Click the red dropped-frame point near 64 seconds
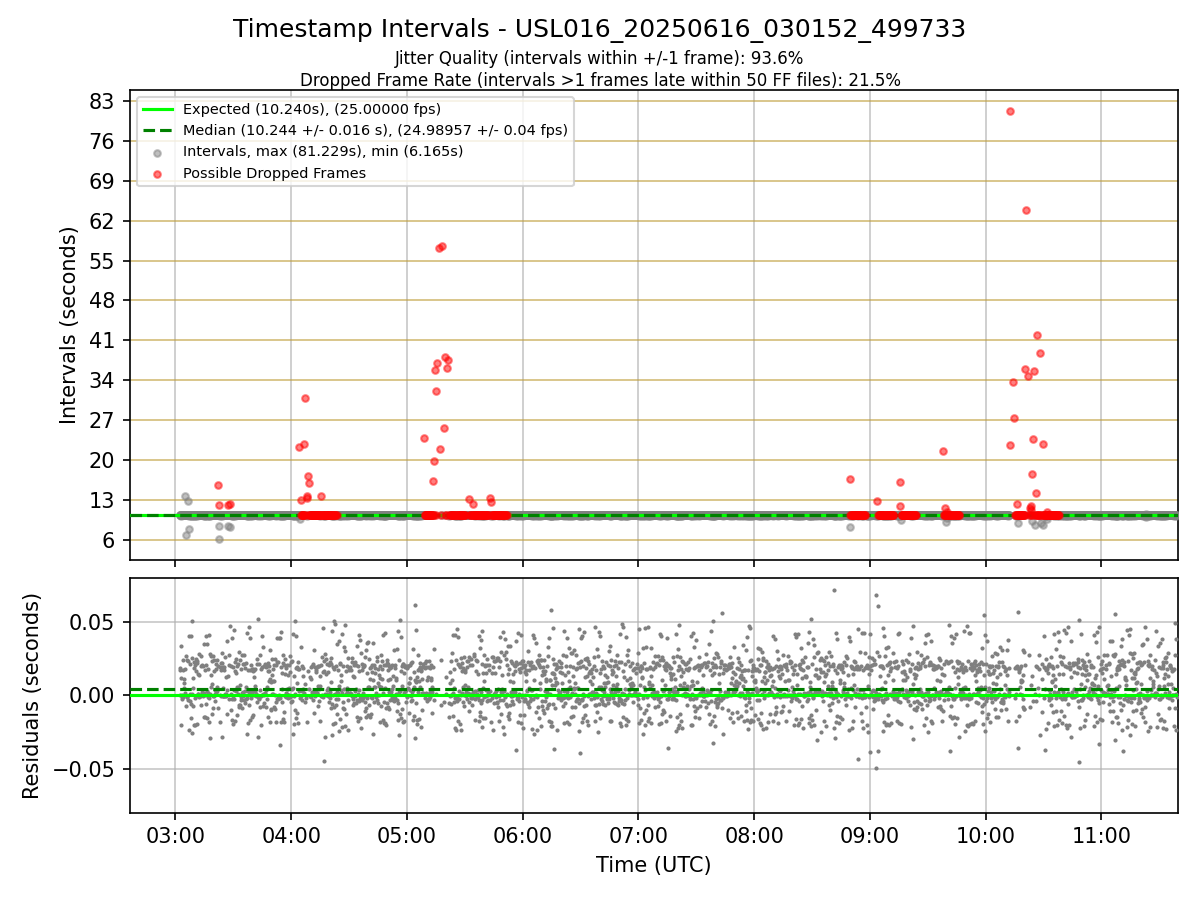The height and width of the screenshot is (900, 1200). tap(1026, 210)
